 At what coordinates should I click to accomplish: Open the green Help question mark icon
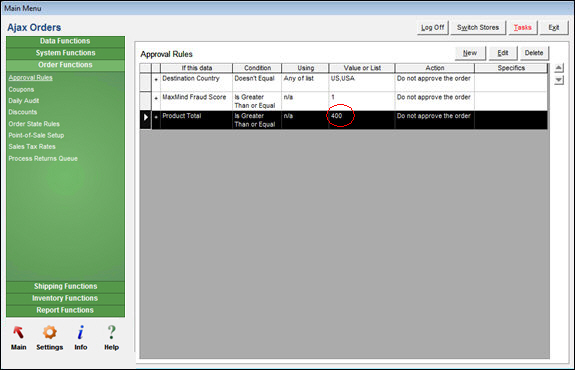111,332
